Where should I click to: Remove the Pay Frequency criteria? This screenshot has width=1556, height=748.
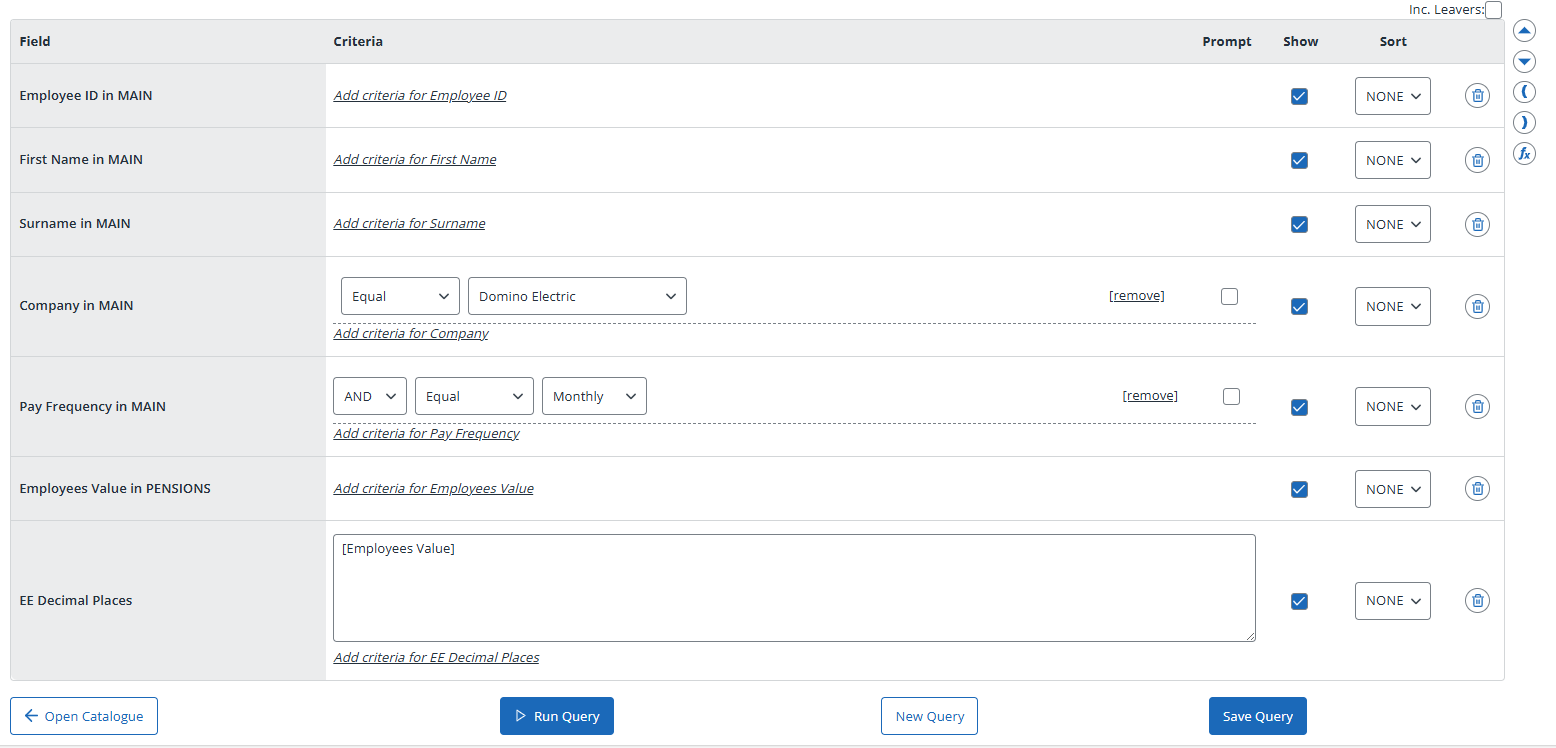pos(1150,396)
